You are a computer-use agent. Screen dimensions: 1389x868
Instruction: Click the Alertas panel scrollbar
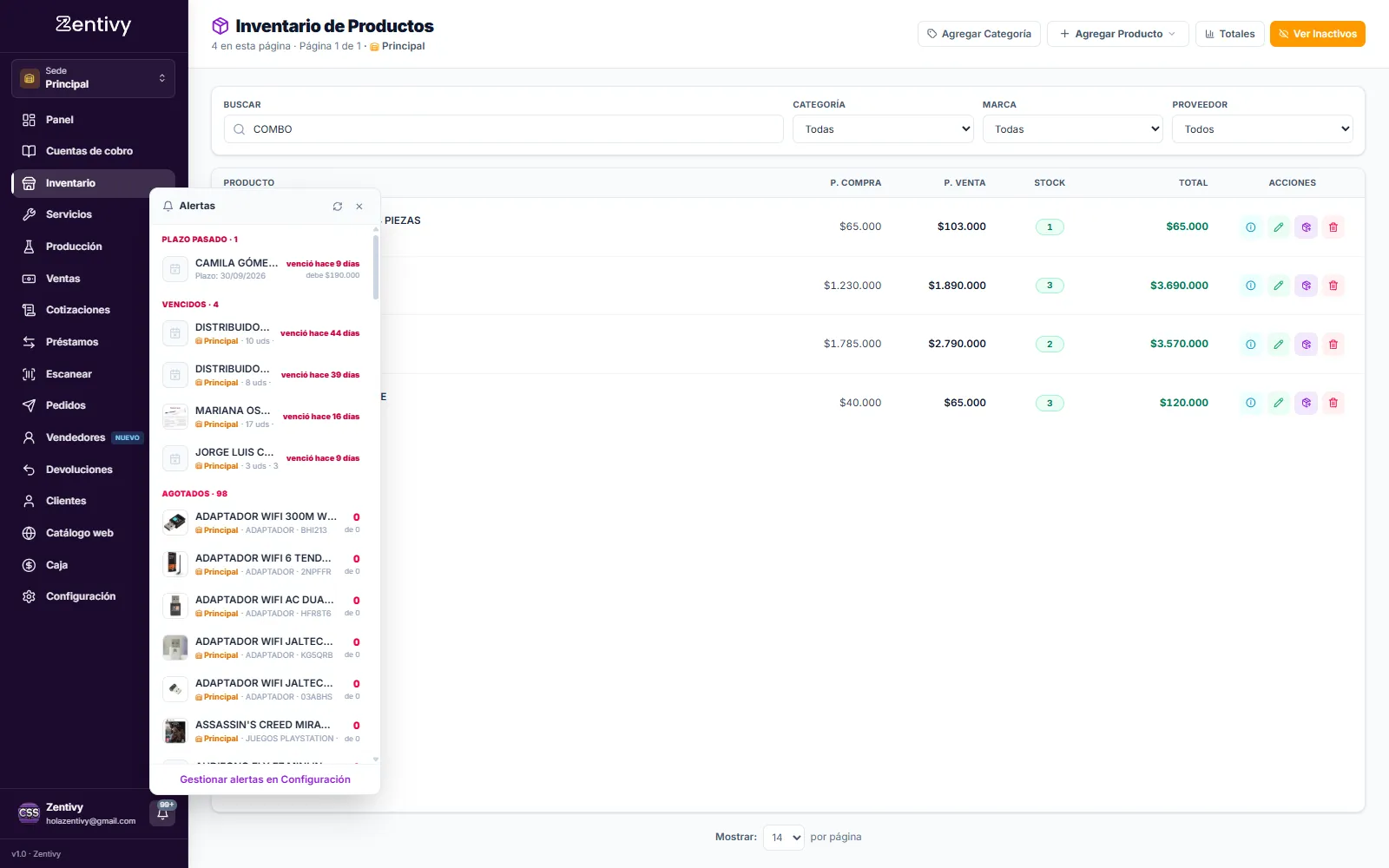point(376,266)
